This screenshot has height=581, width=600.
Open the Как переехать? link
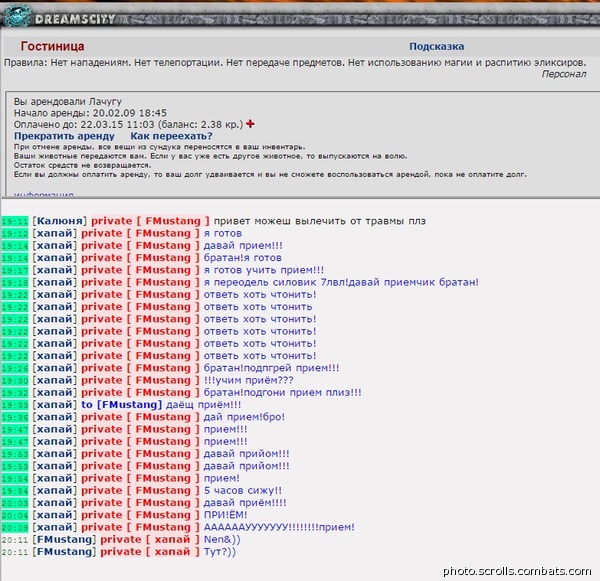171,136
